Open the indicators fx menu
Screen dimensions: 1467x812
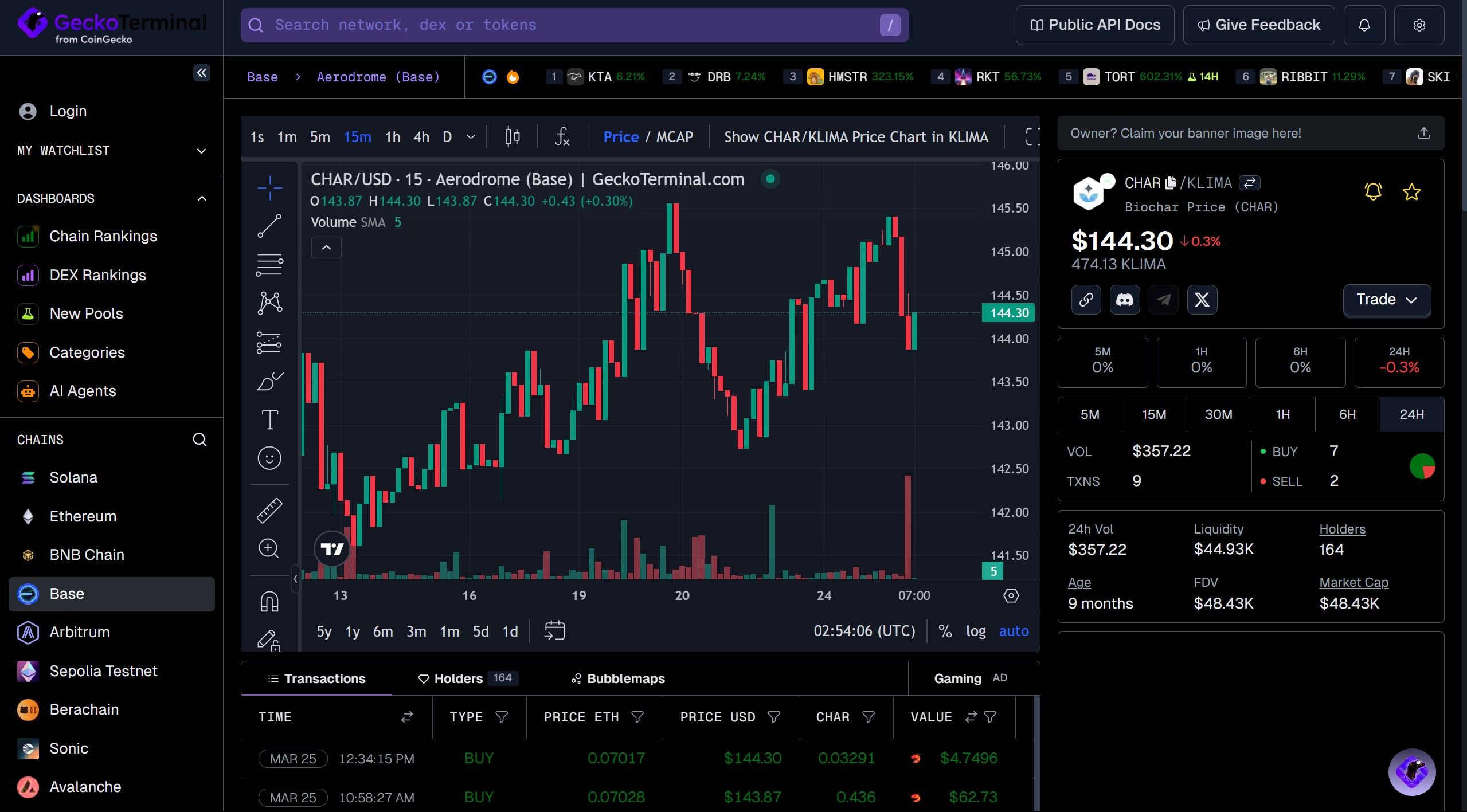coord(562,137)
